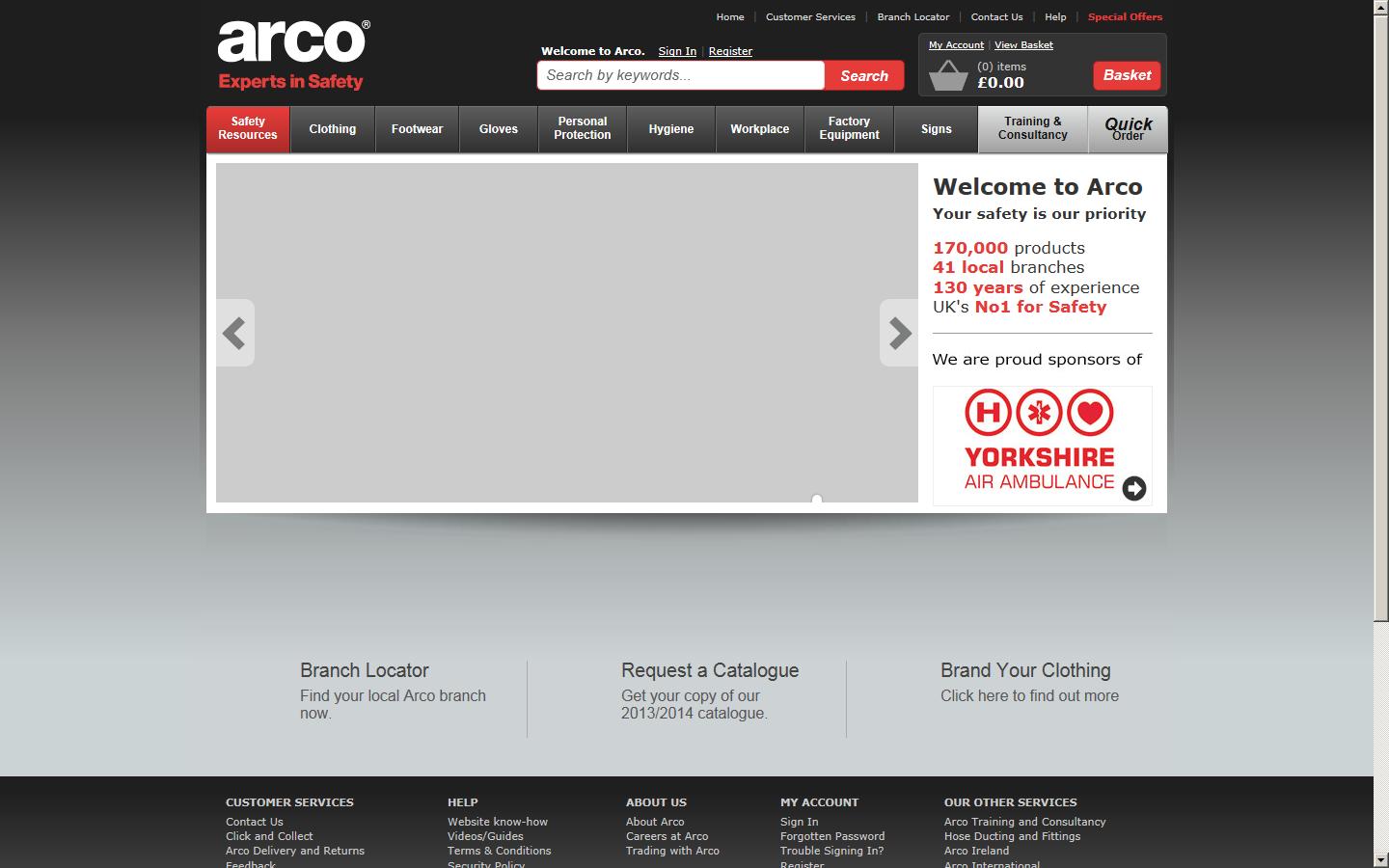Open the Hygiene category
Viewport: 1389px width, 868px height.
coord(671,128)
